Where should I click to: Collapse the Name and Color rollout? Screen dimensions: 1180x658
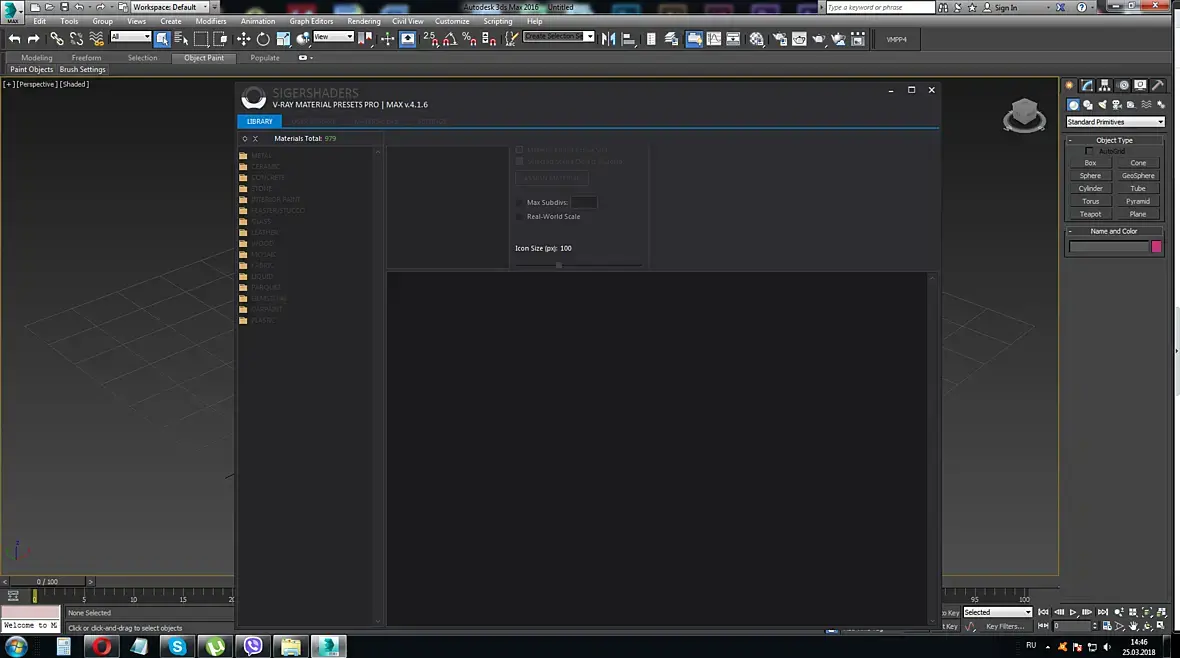click(x=1115, y=231)
